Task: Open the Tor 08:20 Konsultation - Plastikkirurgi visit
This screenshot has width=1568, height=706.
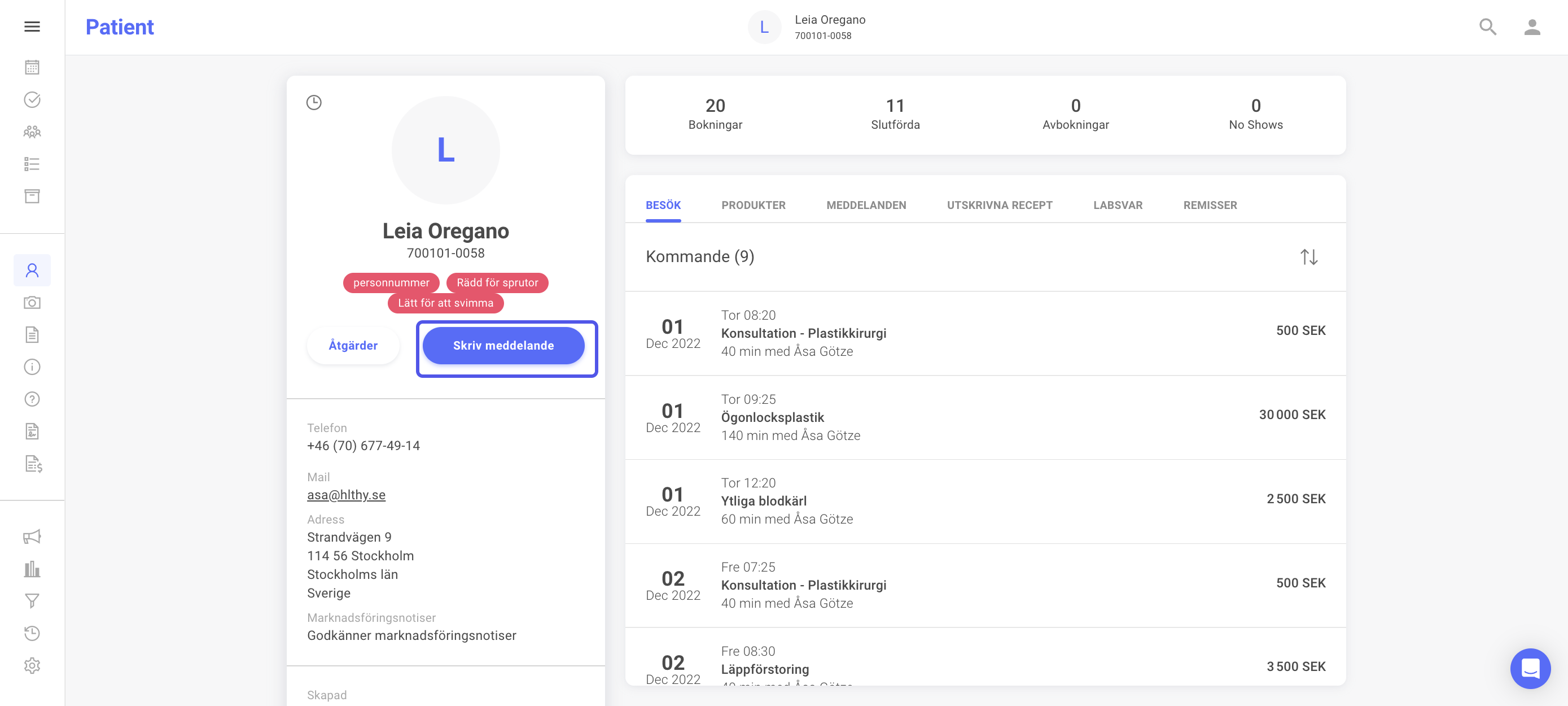Action: (986, 333)
